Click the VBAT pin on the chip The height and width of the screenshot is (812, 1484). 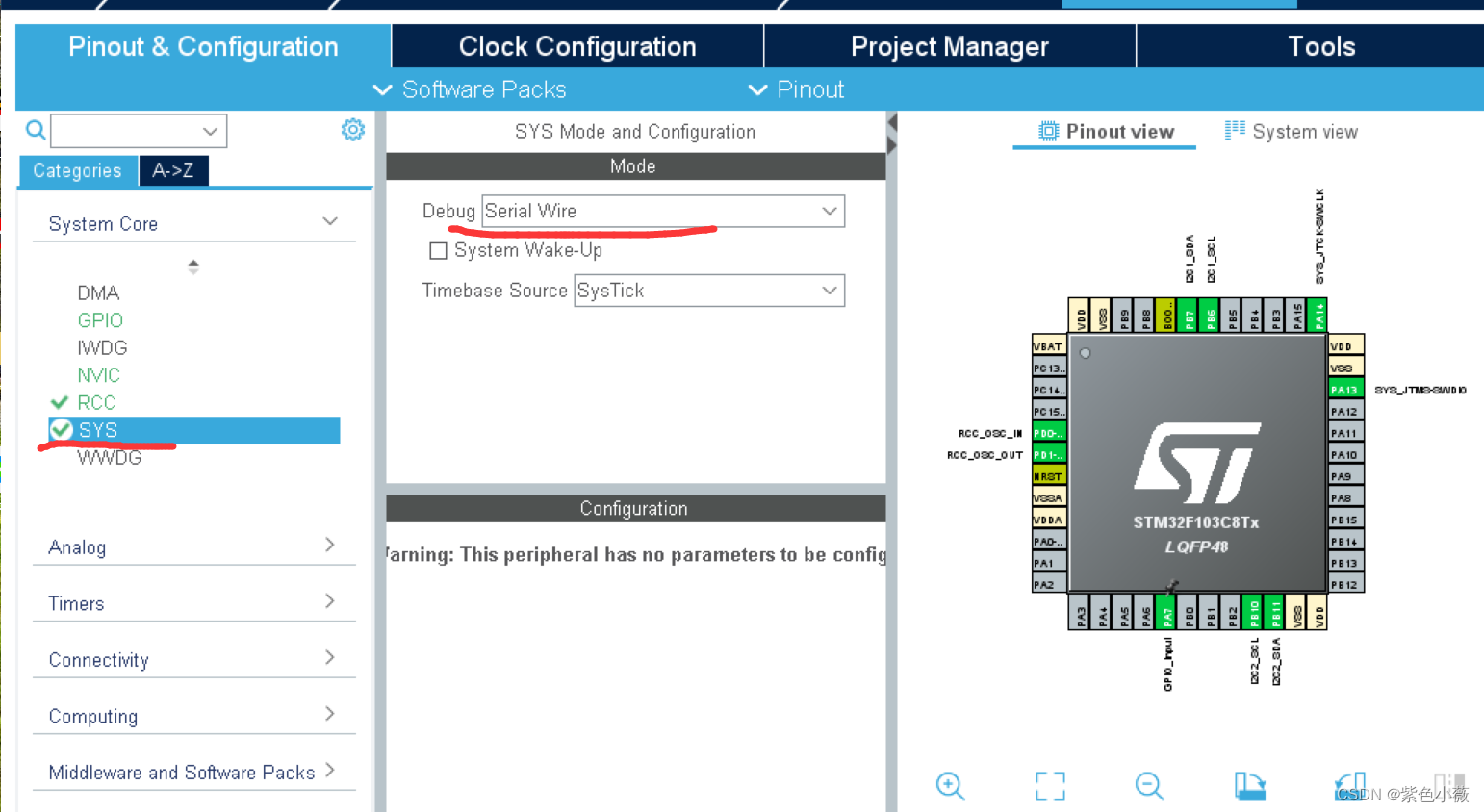pos(1049,346)
